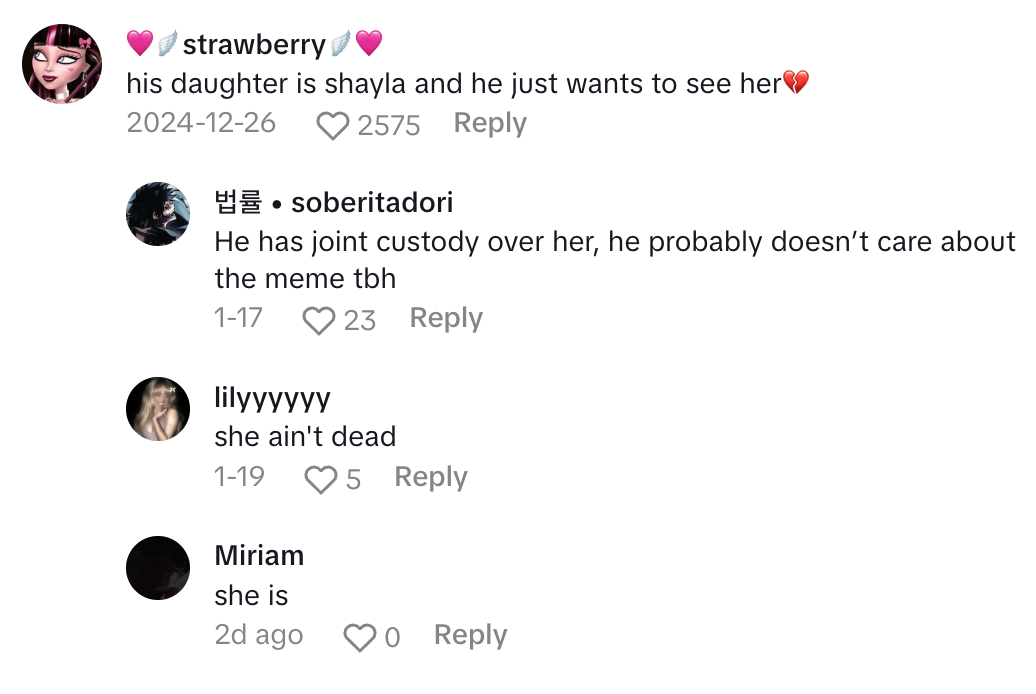
Task: Tap the heart on lilyyyyyy's reply
Action: 320,479
